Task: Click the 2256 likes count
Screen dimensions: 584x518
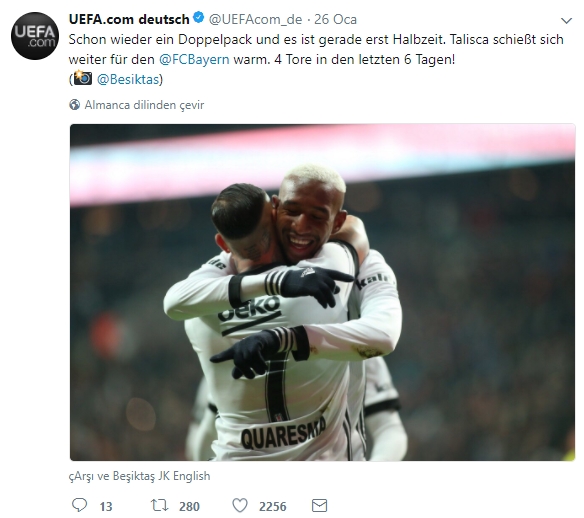Action: click(x=273, y=506)
